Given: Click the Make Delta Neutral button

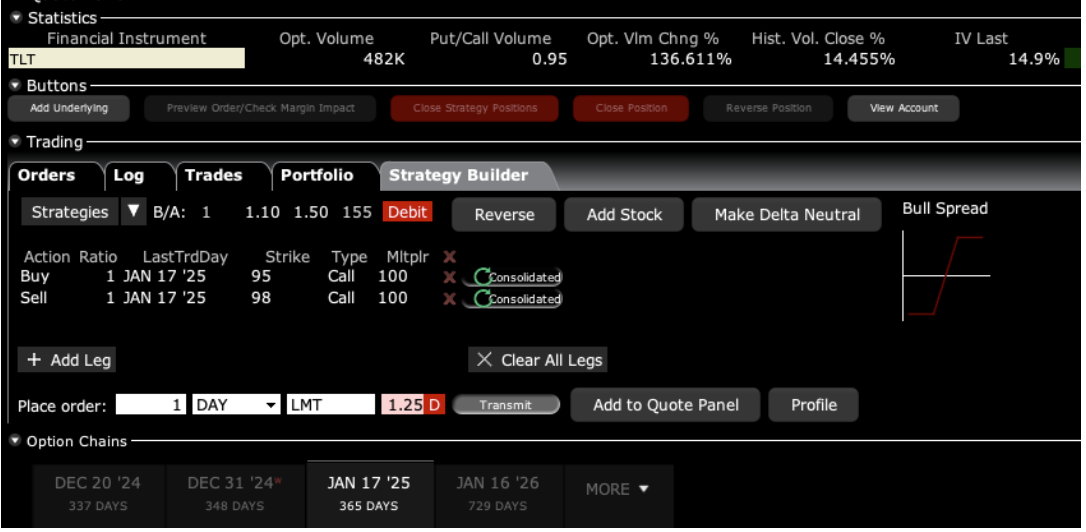Looking at the screenshot, I should (x=787, y=215).
